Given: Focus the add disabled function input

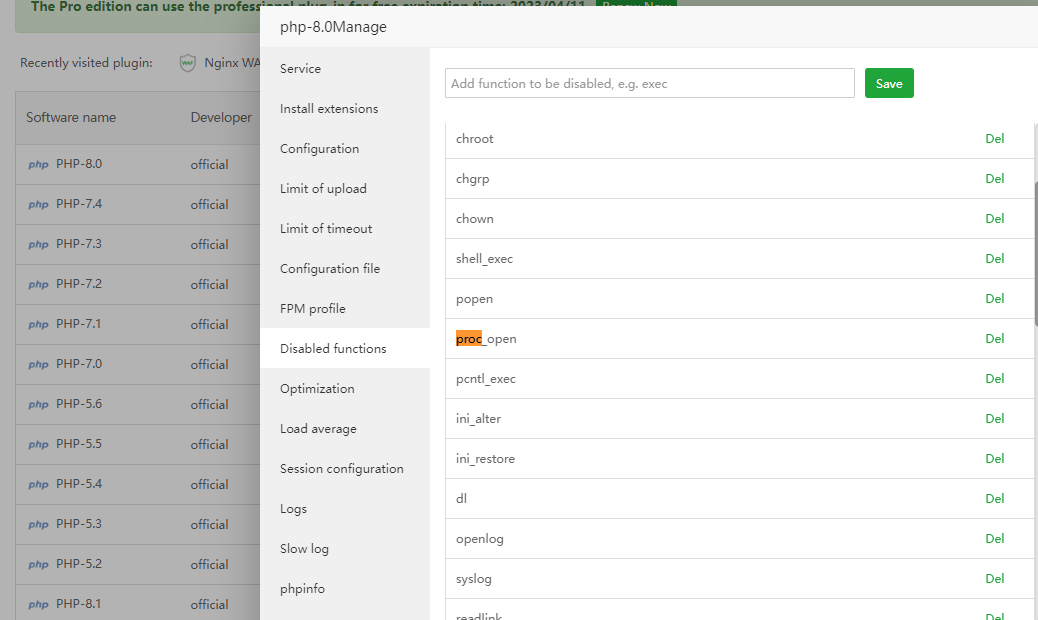Looking at the screenshot, I should (650, 84).
